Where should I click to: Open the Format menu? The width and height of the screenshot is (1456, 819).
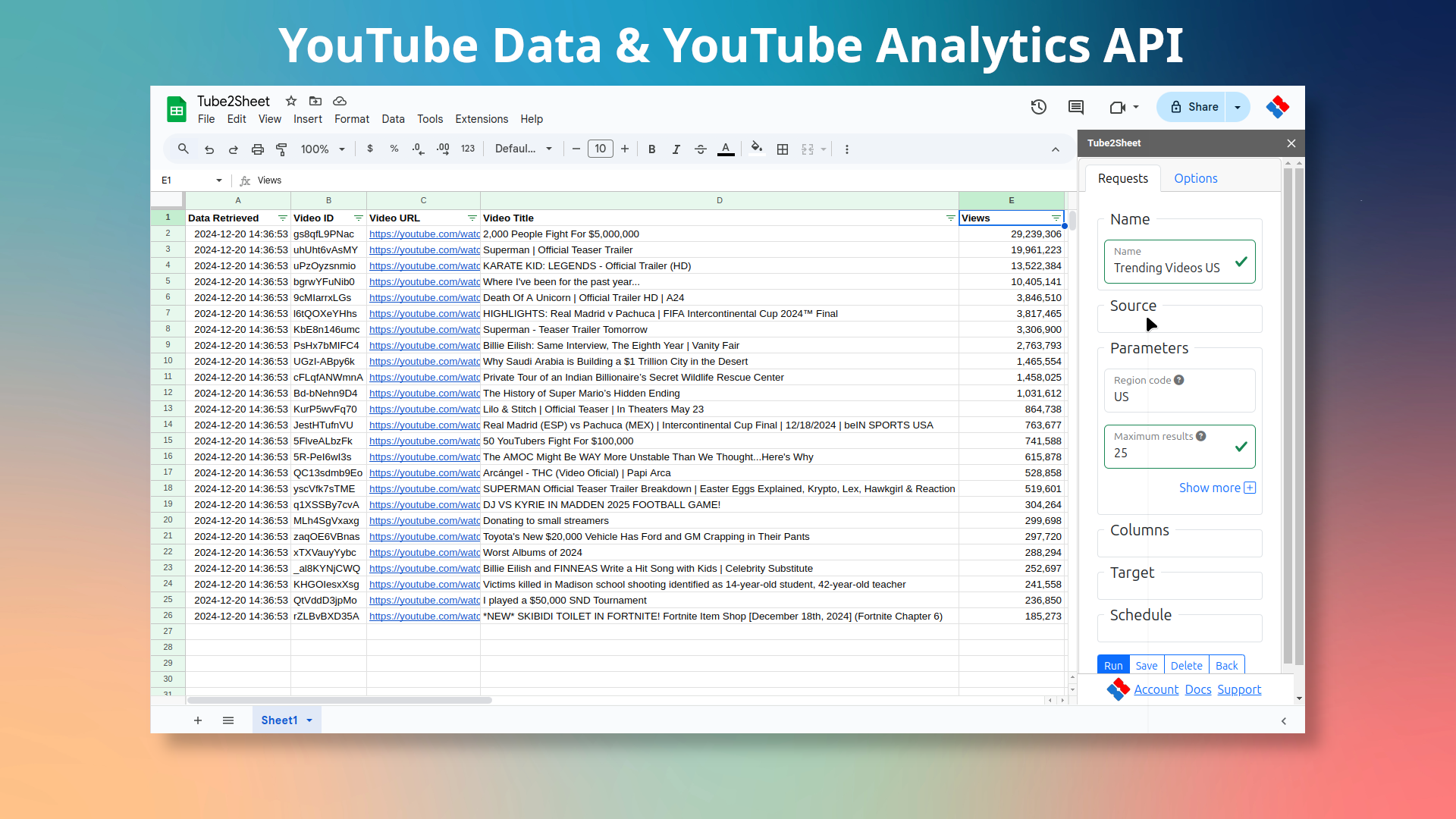tap(352, 119)
